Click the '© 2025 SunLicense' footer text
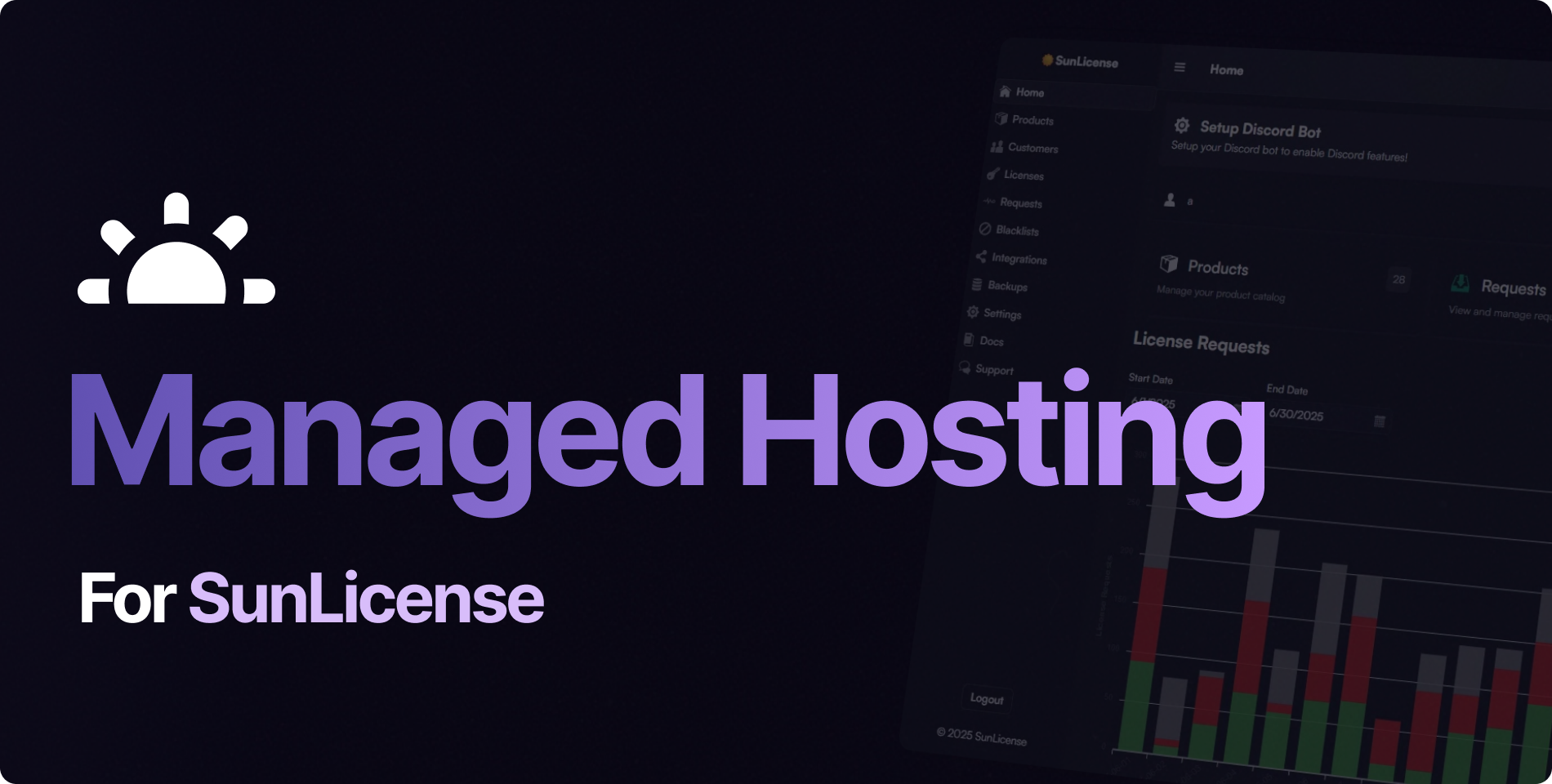Viewport: 1552px width, 784px height. click(982, 736)
